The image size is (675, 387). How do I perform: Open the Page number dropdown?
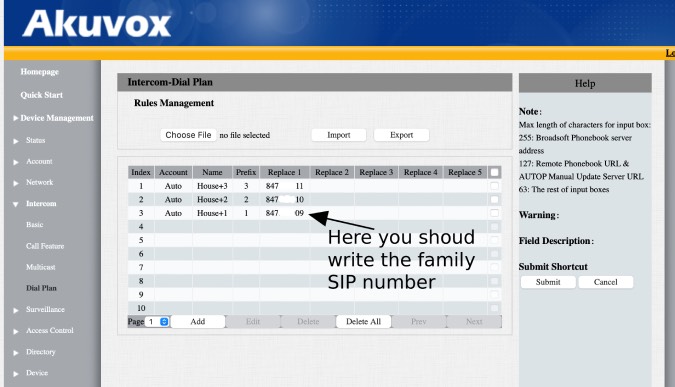pyautogui.click(x=157, y=322)
